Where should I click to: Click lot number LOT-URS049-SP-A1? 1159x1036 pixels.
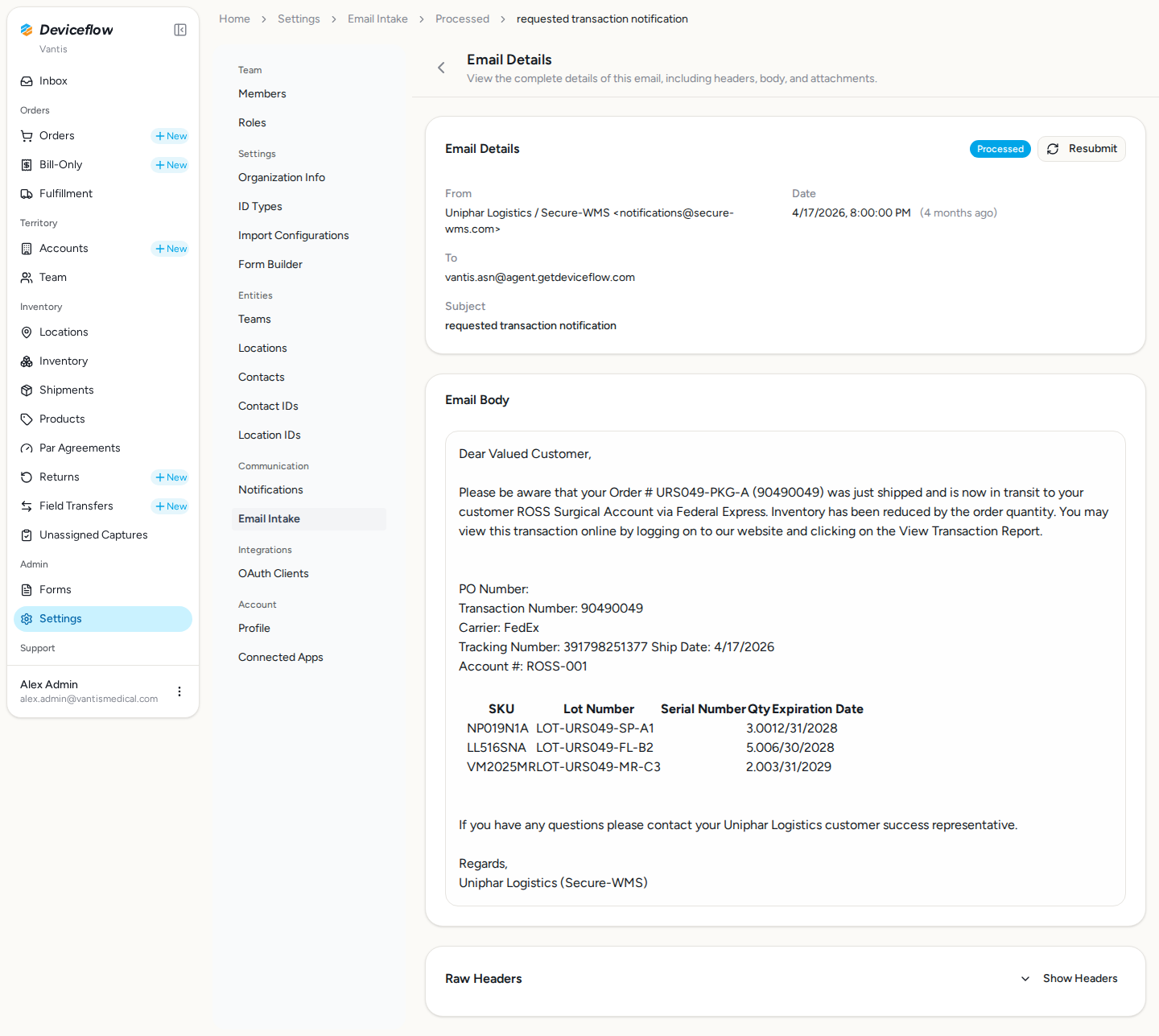pos(595,729)
